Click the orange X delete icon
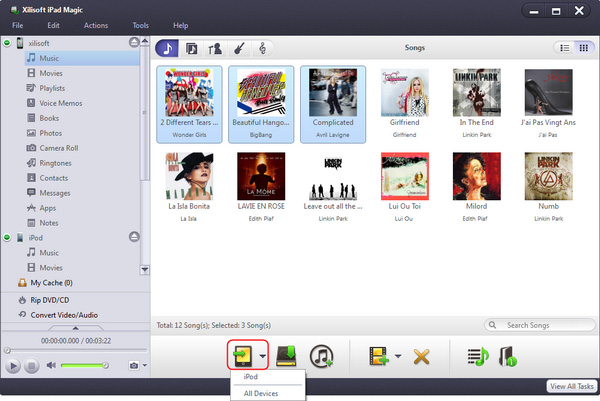 click(x=421, y=354)
